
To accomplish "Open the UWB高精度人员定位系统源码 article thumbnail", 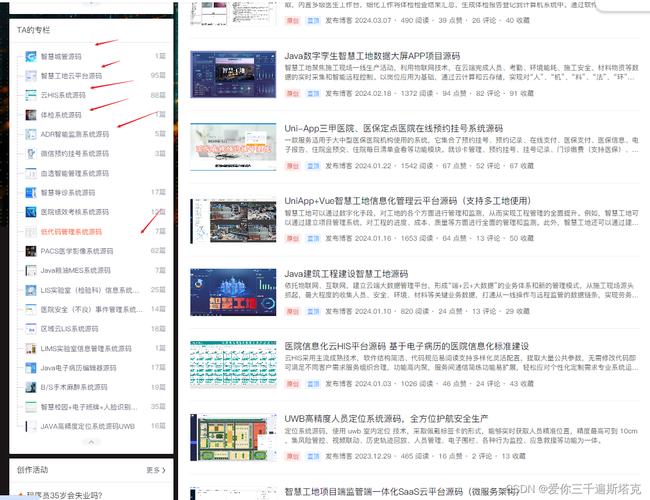I will (x=233, y=437).
